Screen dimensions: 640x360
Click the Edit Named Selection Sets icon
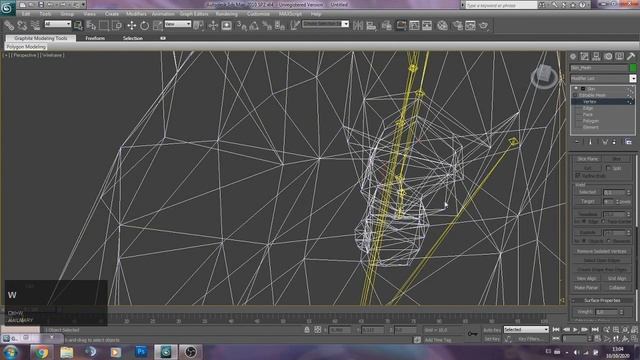tap(295, 26)
